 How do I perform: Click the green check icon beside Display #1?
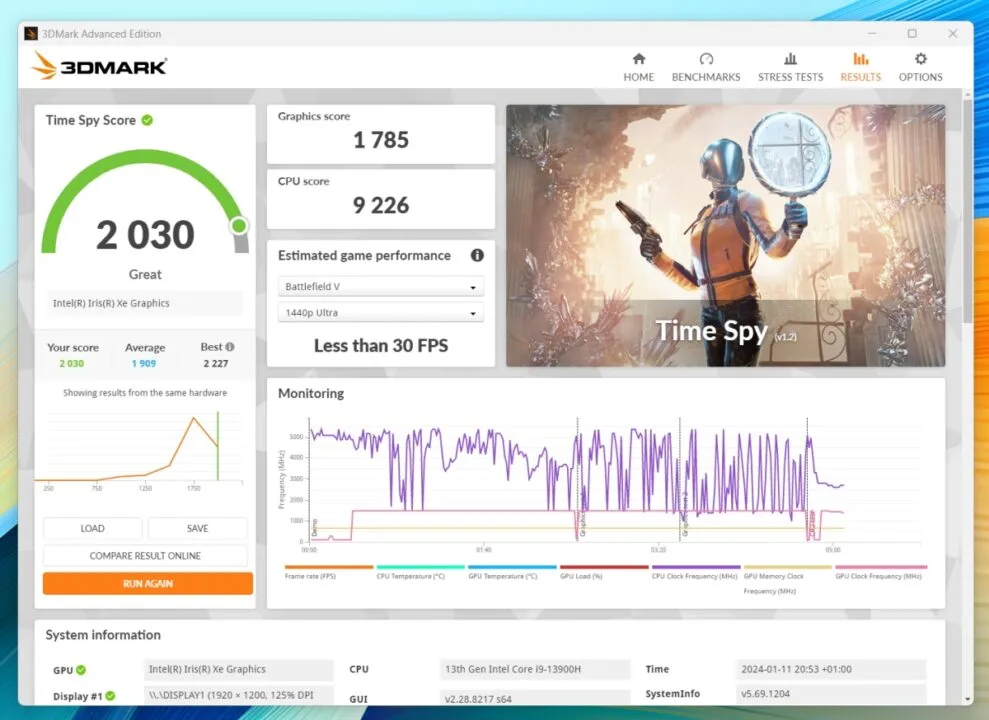[110, 696]
